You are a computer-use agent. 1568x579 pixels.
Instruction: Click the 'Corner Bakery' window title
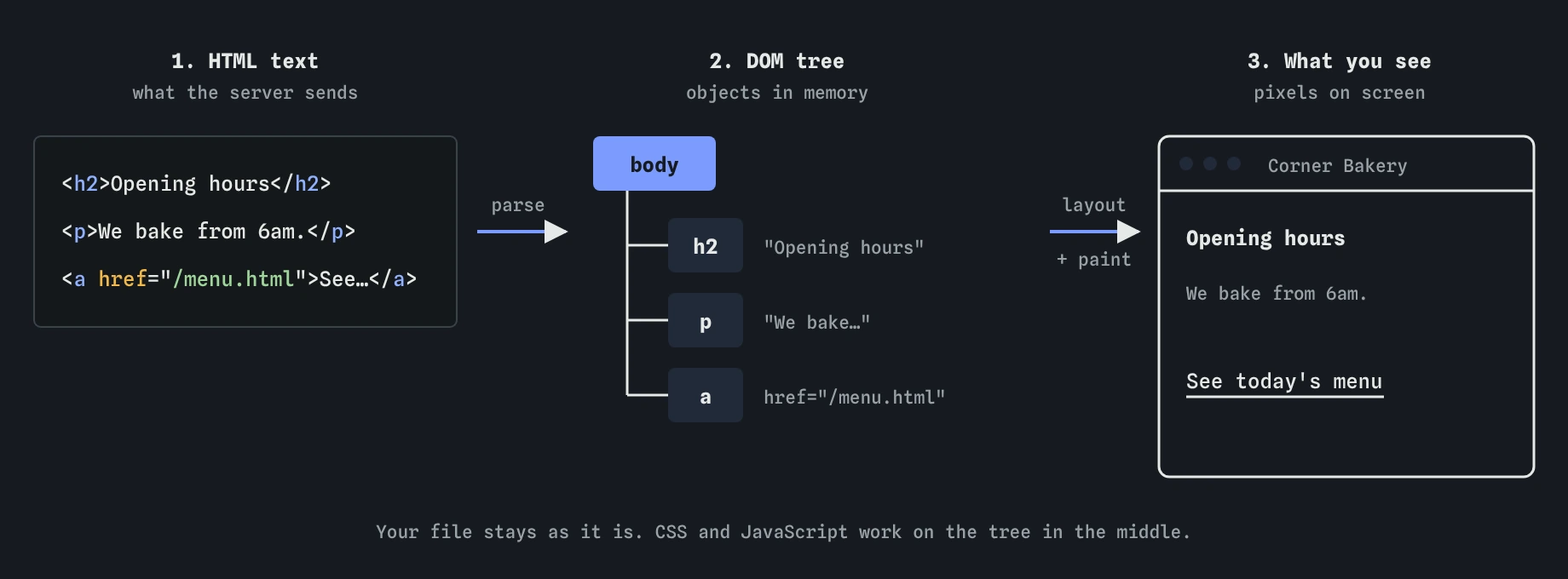coord(1337,166)
